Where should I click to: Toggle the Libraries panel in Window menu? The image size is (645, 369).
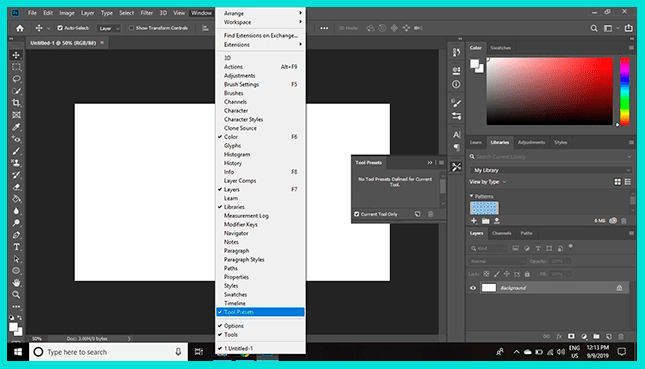[x=260, y=207]
